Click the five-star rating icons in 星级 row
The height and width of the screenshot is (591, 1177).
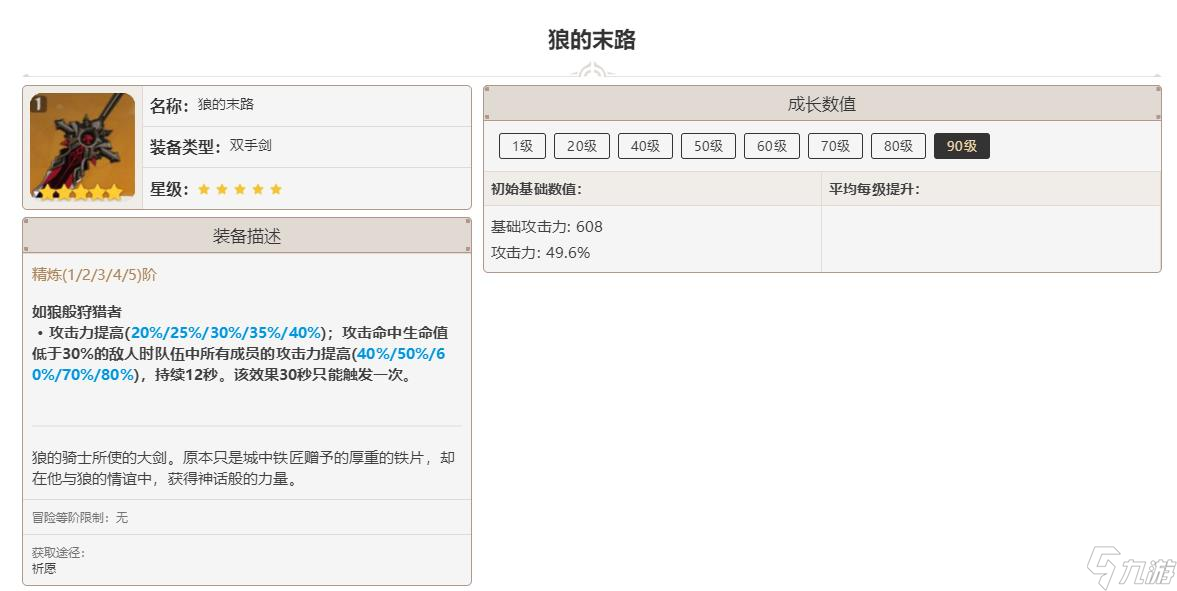pos(239,189)
